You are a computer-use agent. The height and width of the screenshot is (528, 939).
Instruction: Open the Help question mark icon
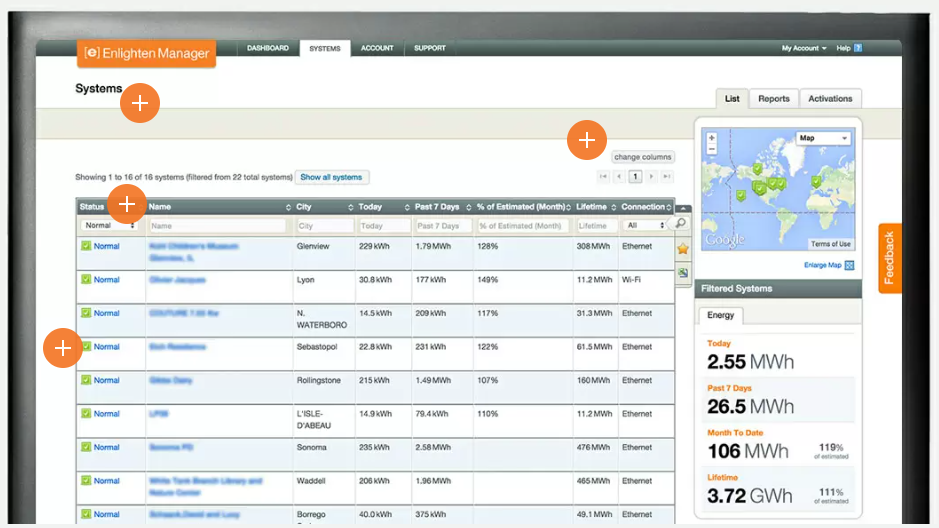858,48
